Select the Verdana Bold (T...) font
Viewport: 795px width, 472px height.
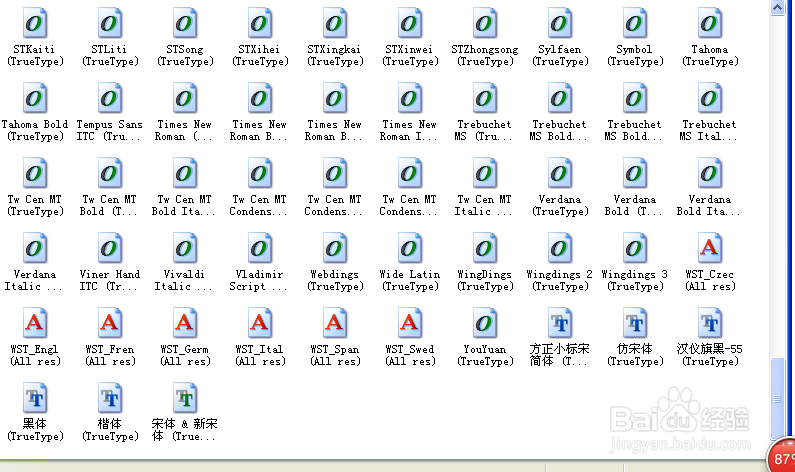click(x=635, y=173)
